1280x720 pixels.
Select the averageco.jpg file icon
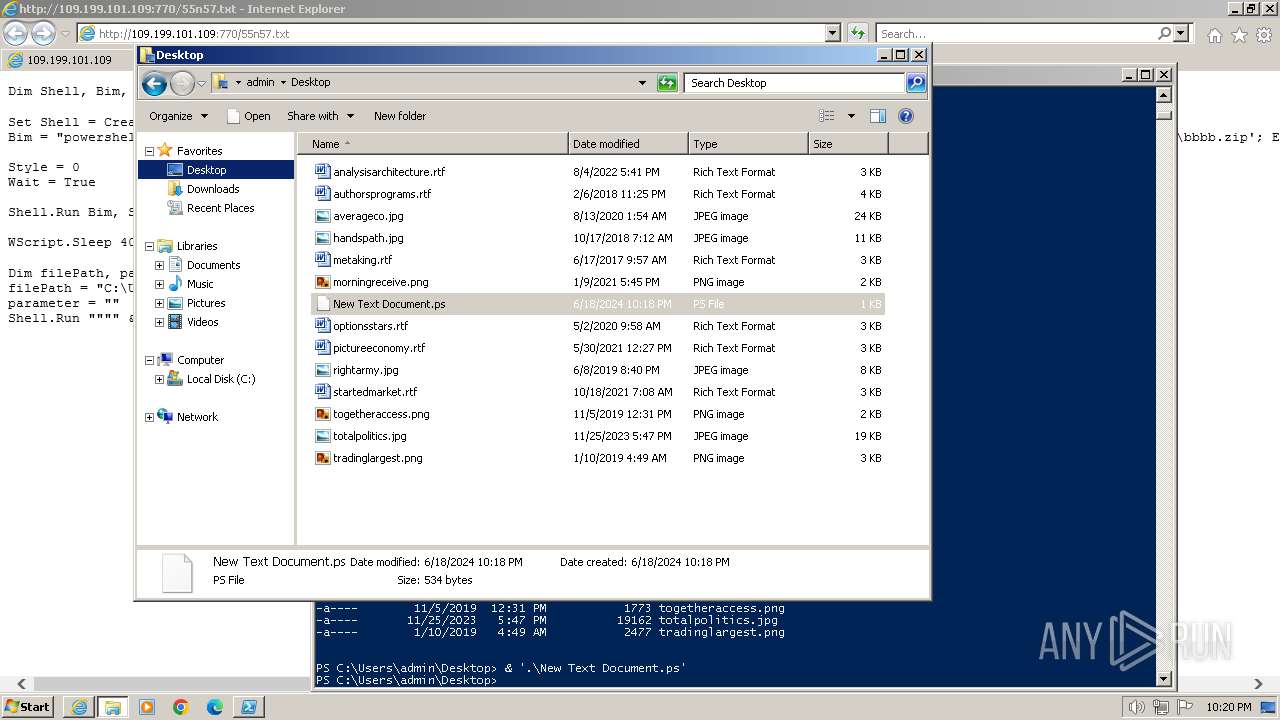coord(322,216)
